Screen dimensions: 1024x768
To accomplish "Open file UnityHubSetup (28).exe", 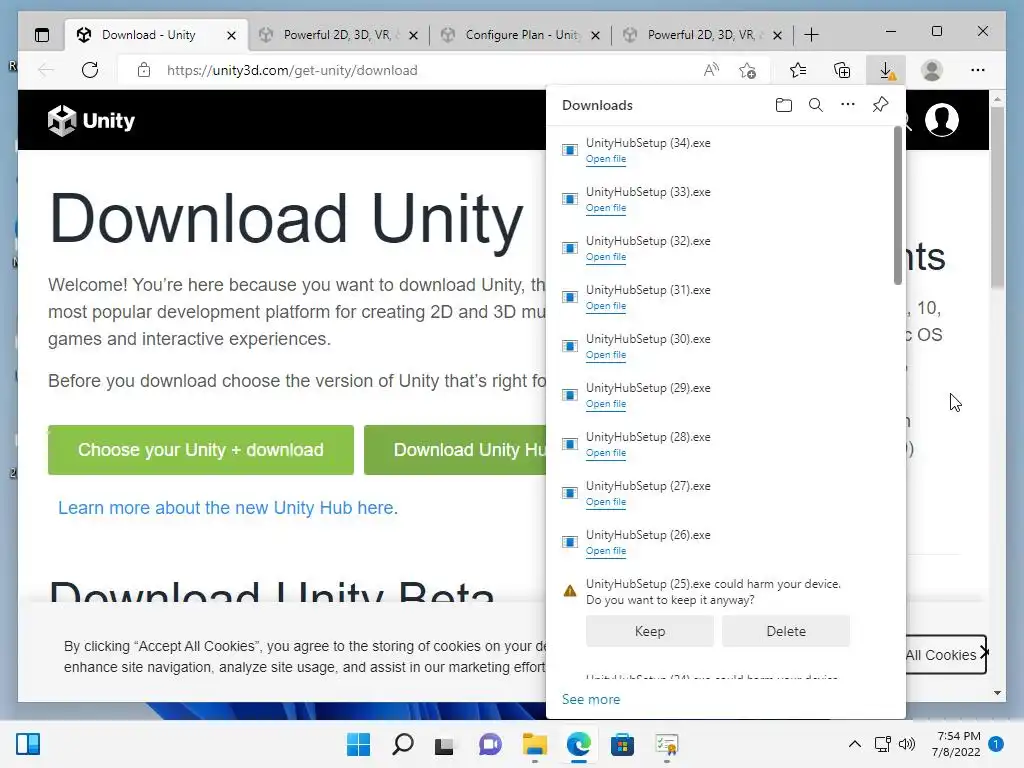I will (605, 453).
